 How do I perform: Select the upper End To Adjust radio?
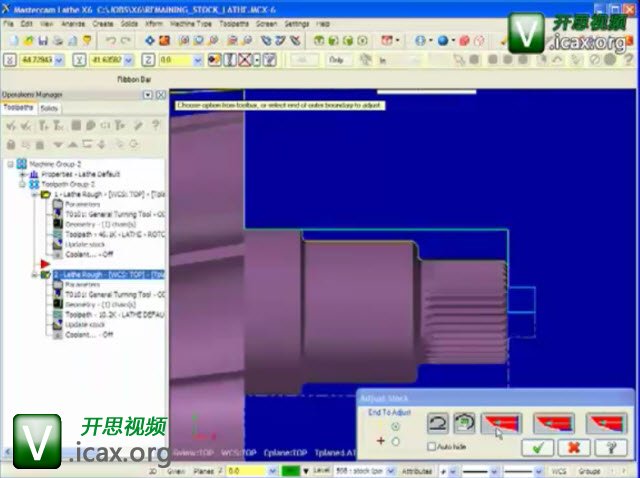click(395, 427)
